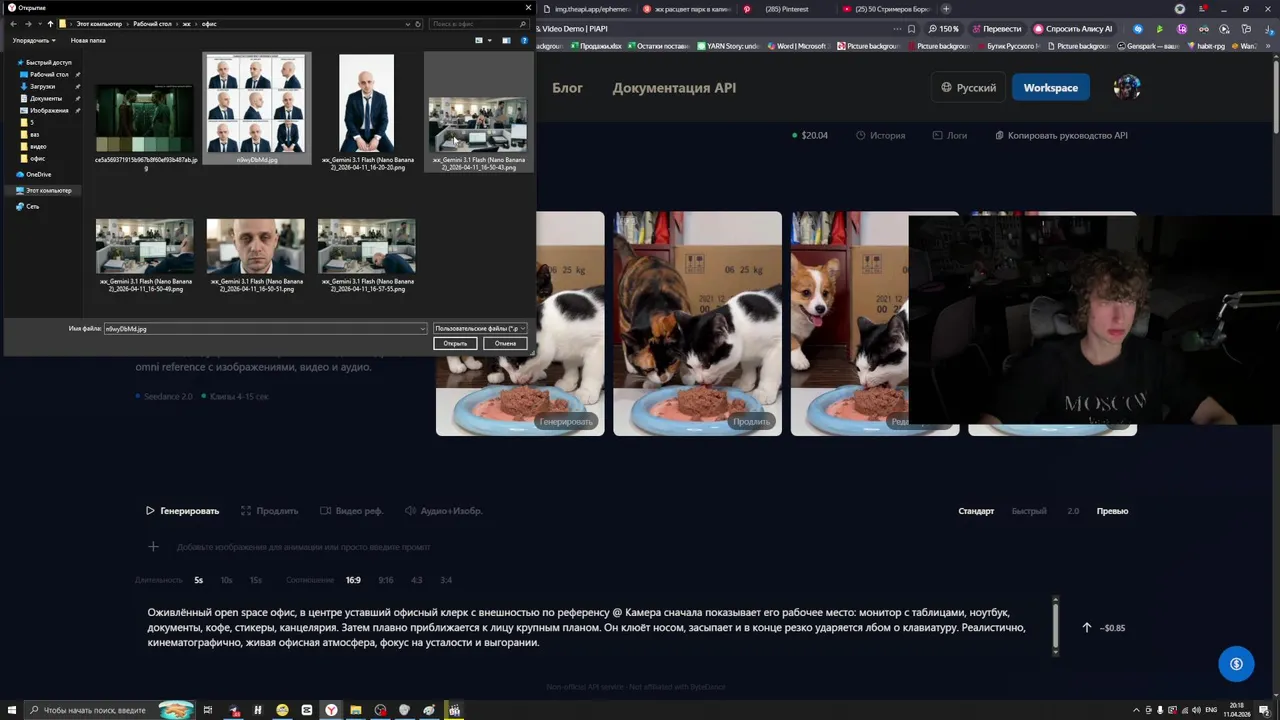The image size is (1280, 720).
Task: Click the Workspace button
Action: coord(1050,88)
